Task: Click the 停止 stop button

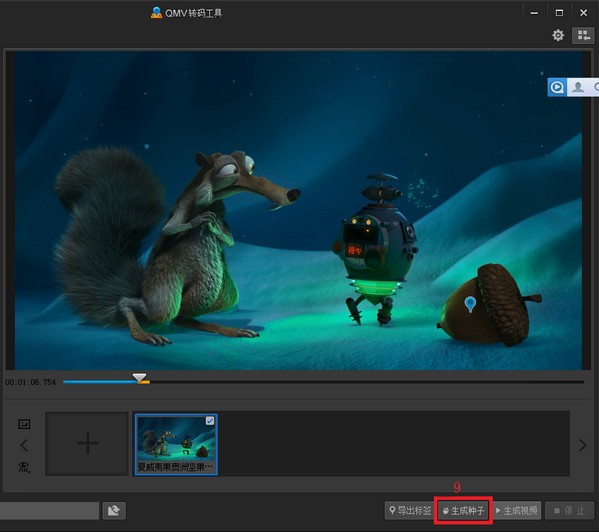Action: click(569, 511)
